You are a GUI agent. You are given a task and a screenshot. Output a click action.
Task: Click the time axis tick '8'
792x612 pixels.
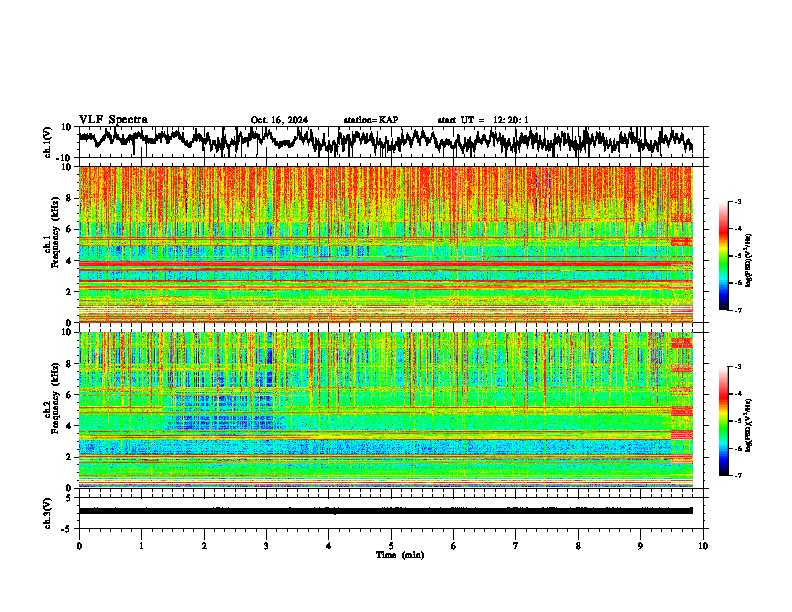[578, 546]
